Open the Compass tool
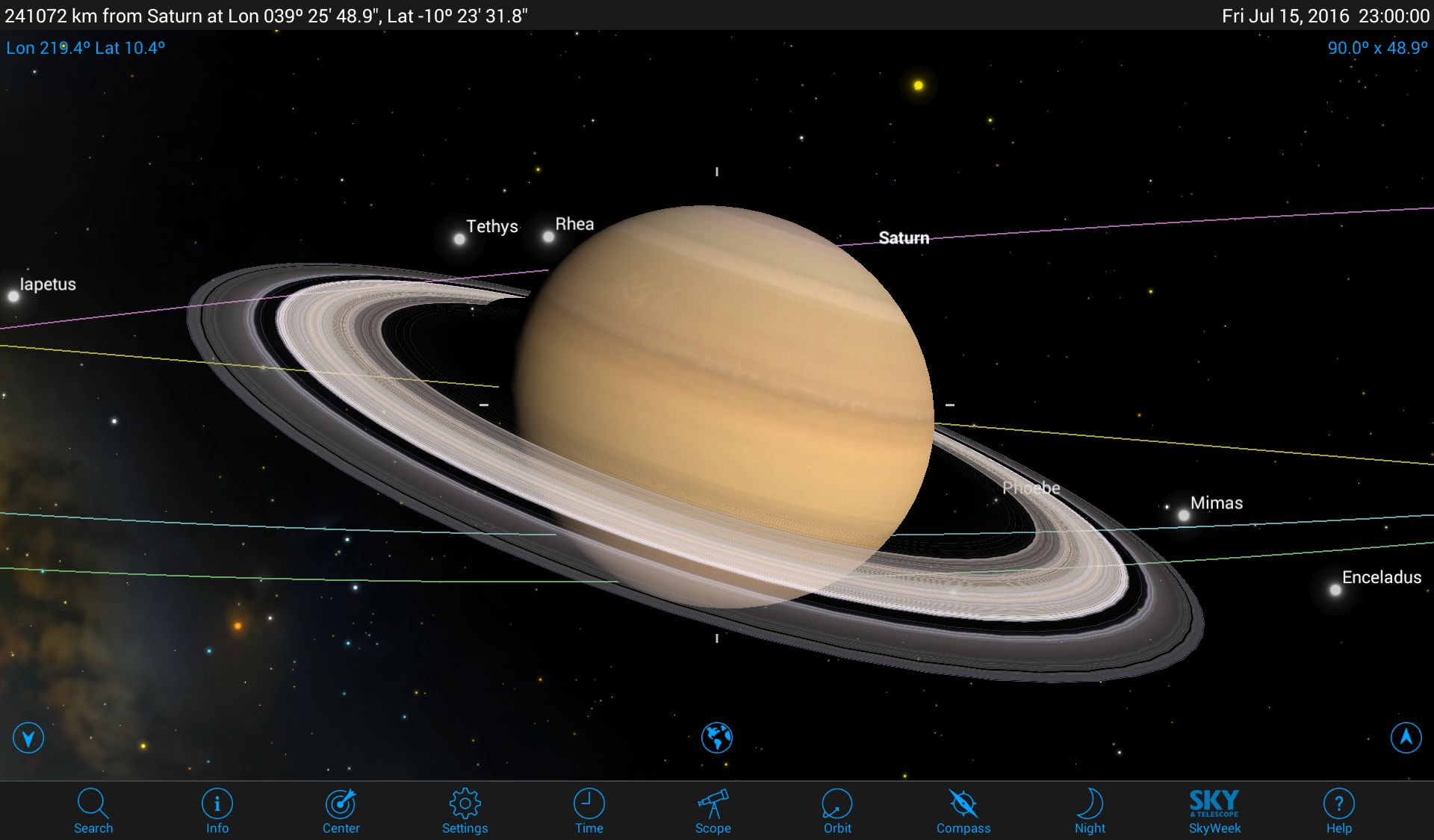This screenshot has height=840, width=1434. tap(962, 810)
